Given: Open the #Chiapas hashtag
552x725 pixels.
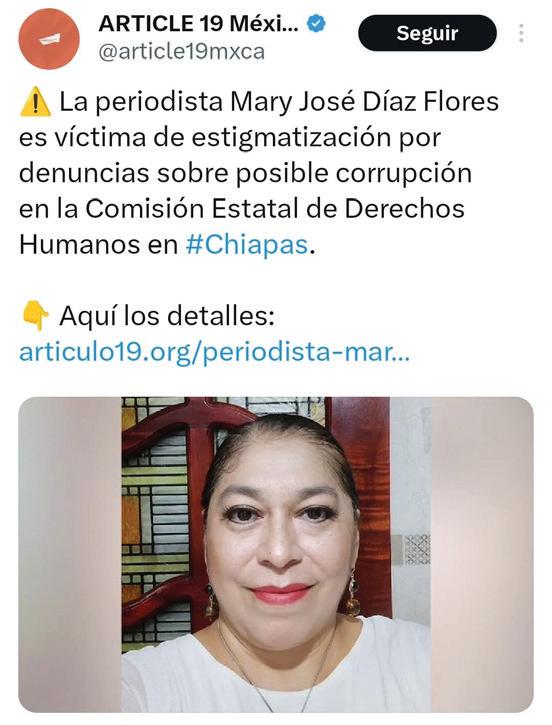Looking at the screenshot, I should (246, 245).
